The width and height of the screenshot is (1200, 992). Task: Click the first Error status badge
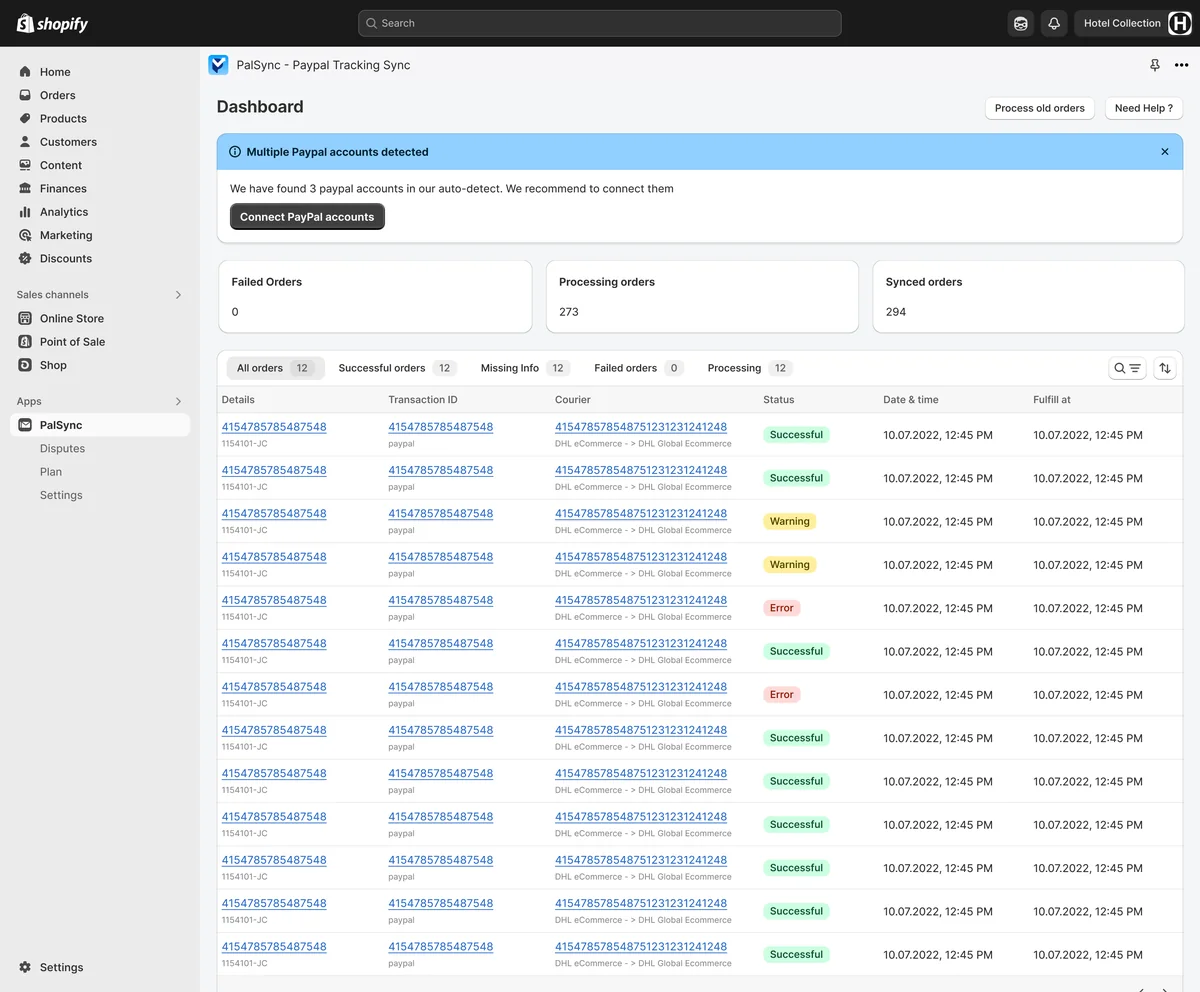pos(782,608)
